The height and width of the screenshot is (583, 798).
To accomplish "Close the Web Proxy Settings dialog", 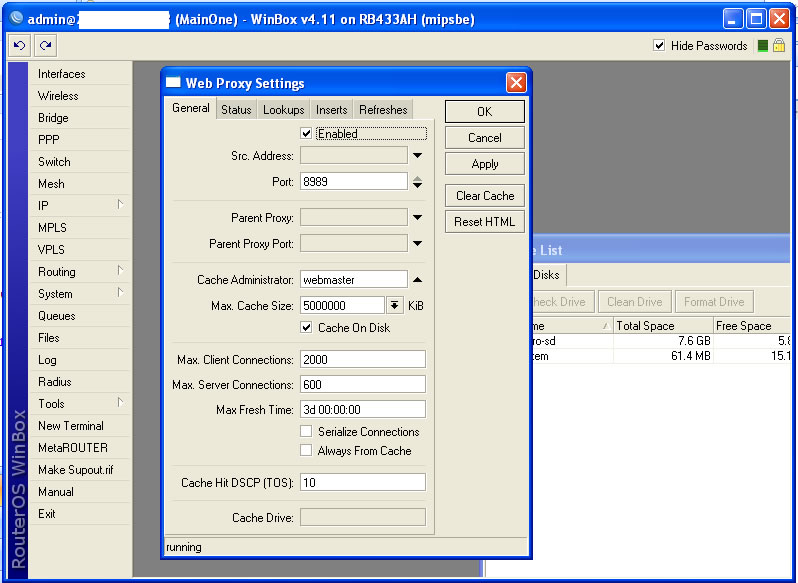I will coord(516,82).
